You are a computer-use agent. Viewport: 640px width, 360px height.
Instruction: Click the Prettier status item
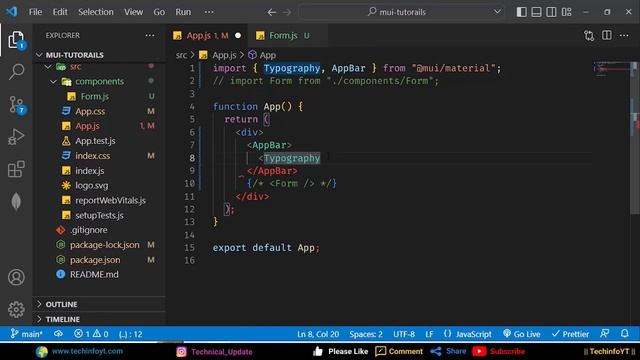point(570,334)
